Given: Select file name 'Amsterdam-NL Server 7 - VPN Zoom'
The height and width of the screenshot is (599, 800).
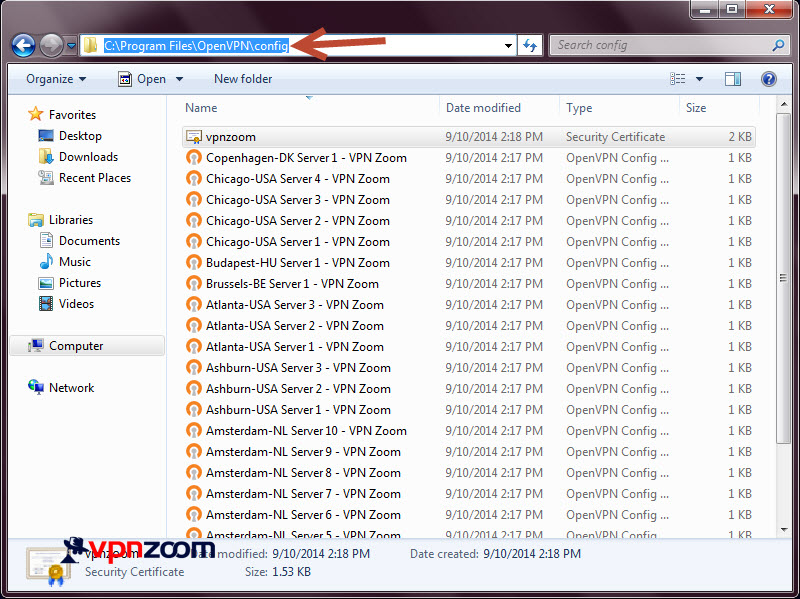Looking at the screenshot, I should 303,494.
